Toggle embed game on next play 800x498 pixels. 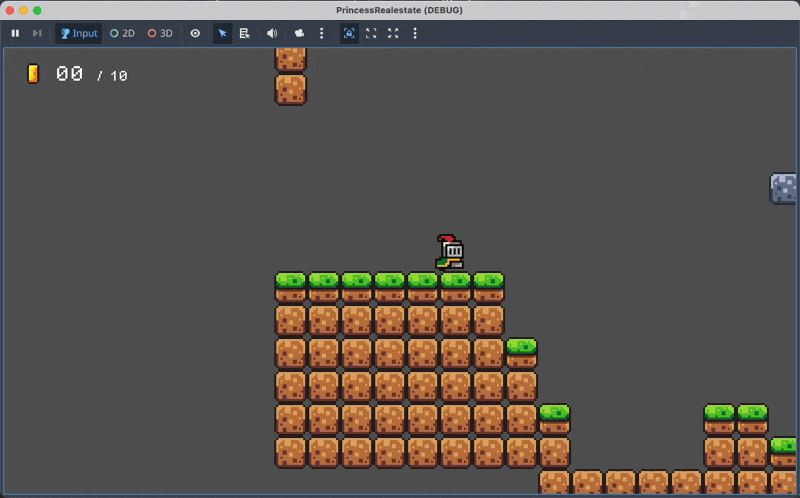point(349,33)
